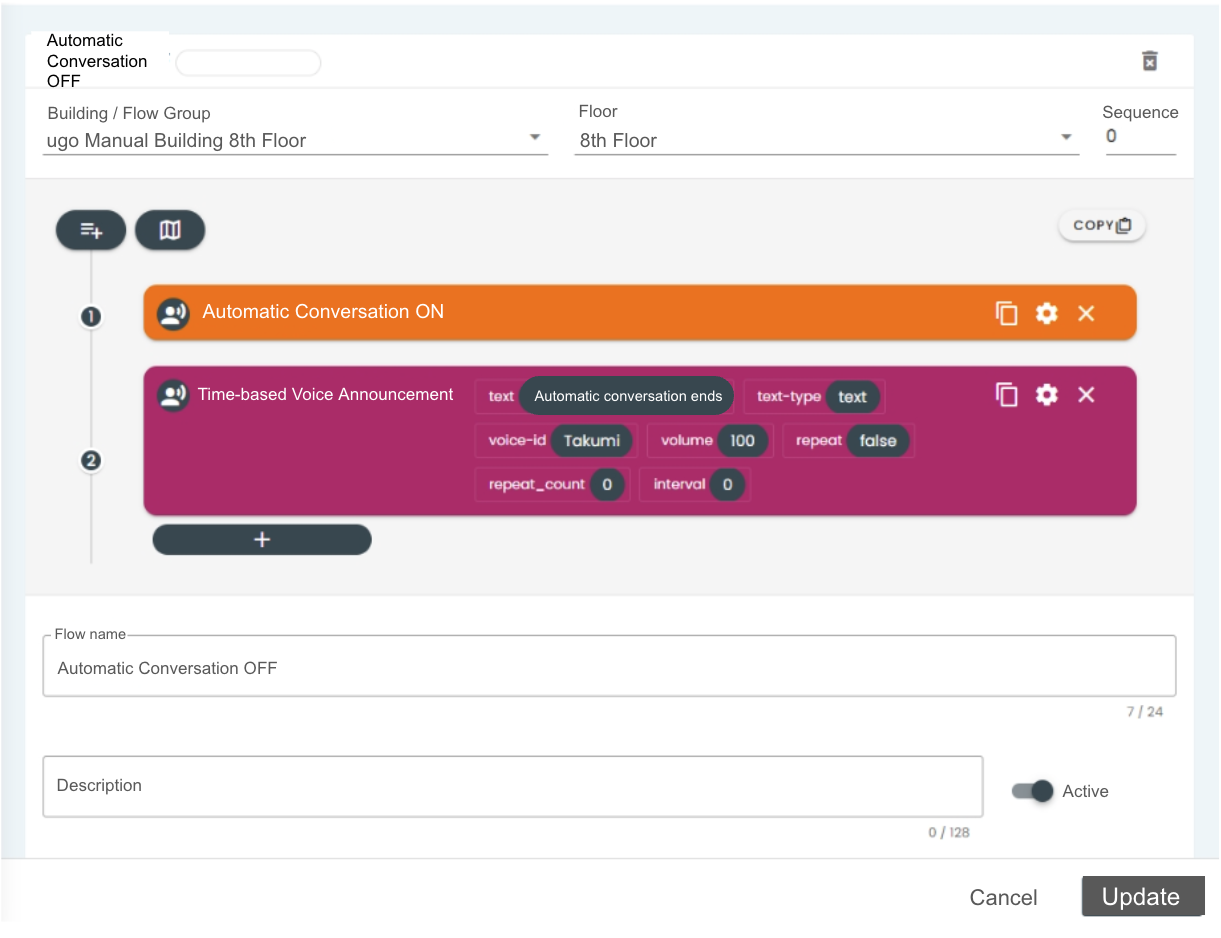
Task: Click the voice icon on Time-based Voice Announcement
Action: click(x=174, y=395)
